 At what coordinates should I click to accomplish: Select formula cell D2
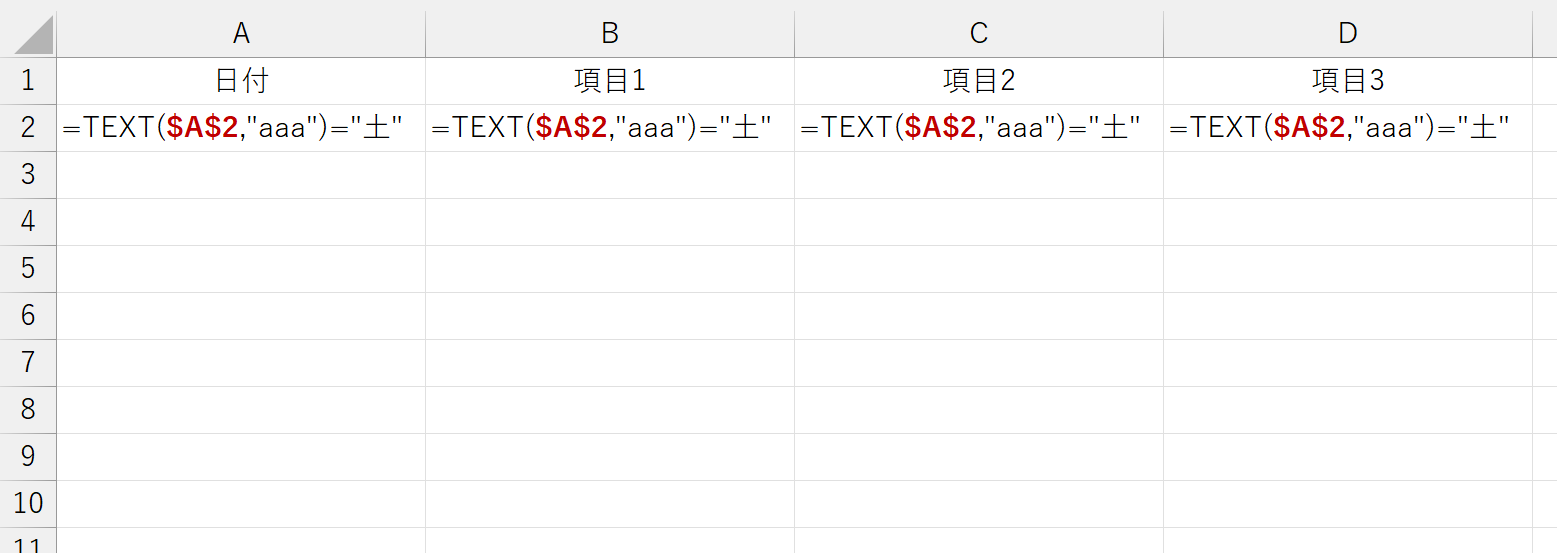(x=1348, y=128)
